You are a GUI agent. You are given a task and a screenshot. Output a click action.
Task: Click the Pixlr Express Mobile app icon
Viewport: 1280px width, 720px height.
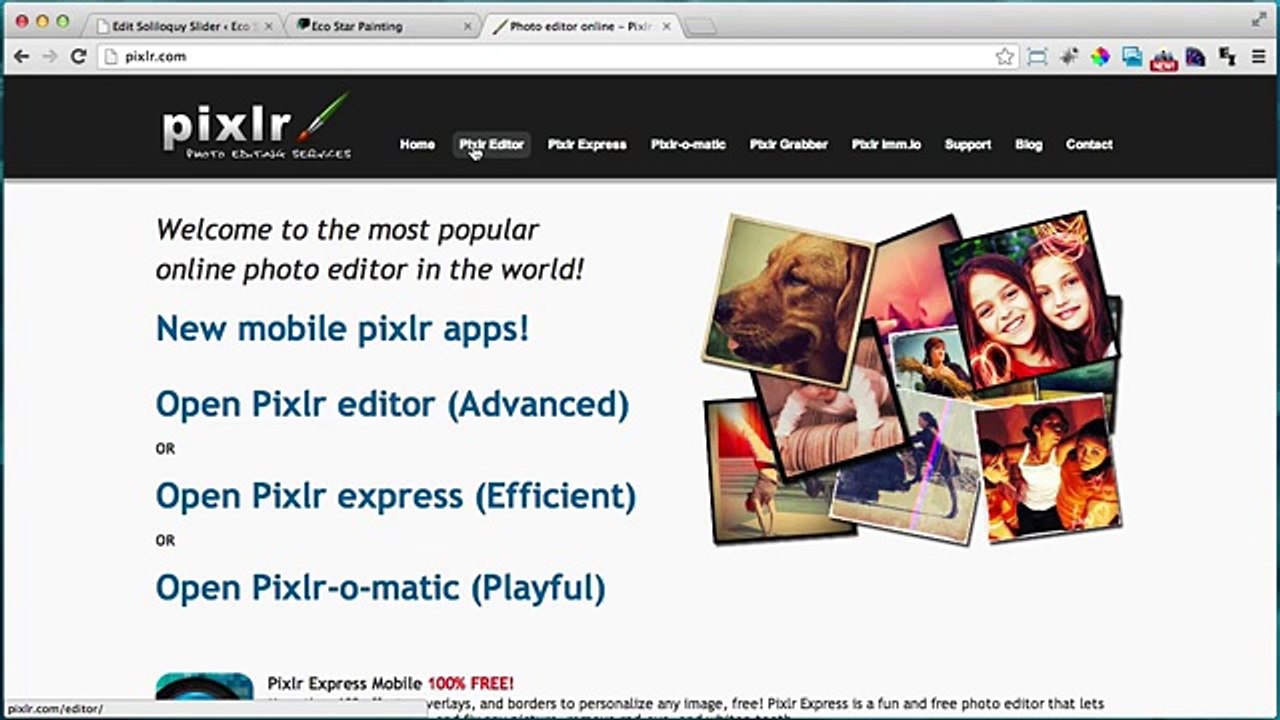coord(205,686)
